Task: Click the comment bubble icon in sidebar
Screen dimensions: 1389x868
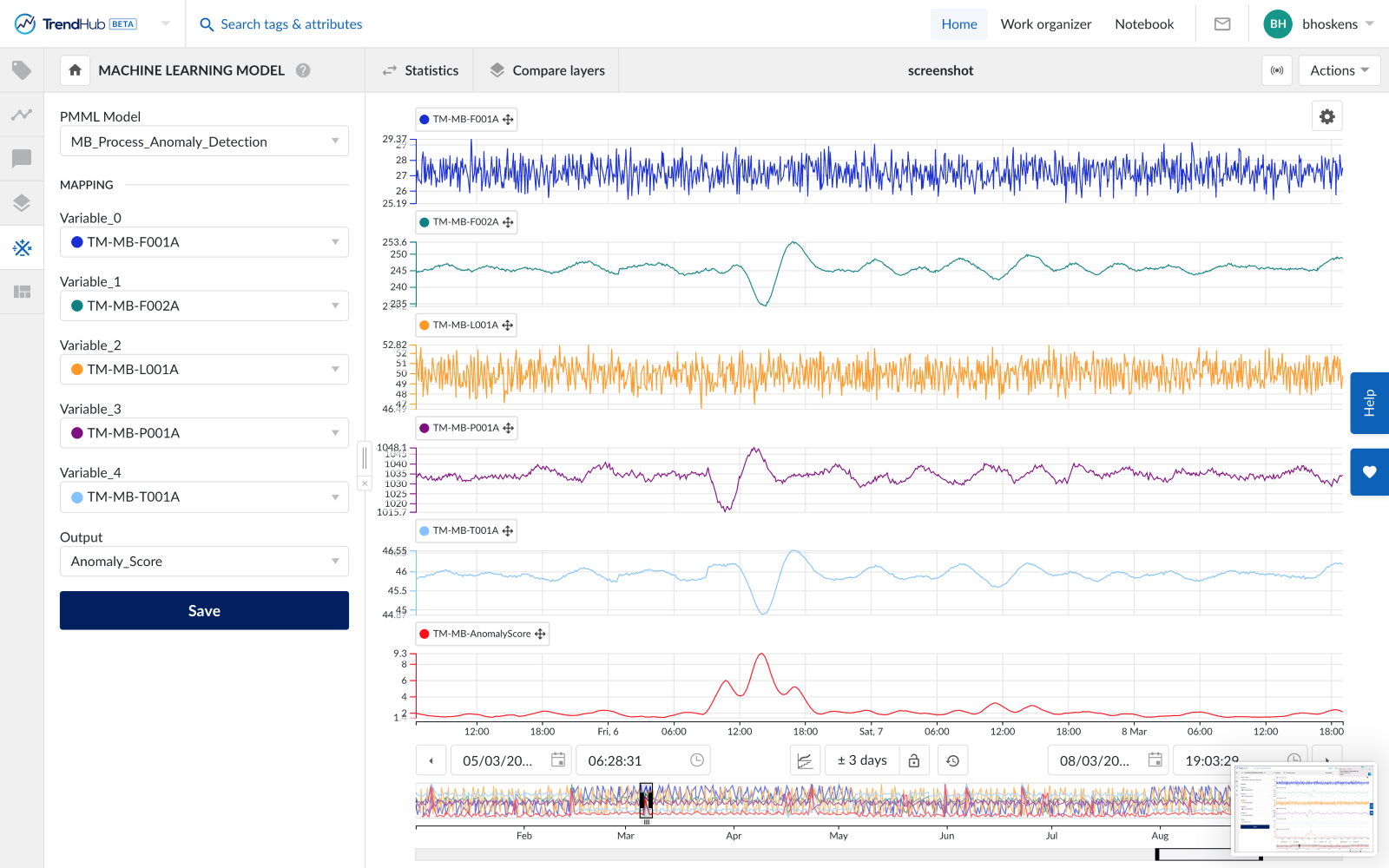Action: [22, 159]
